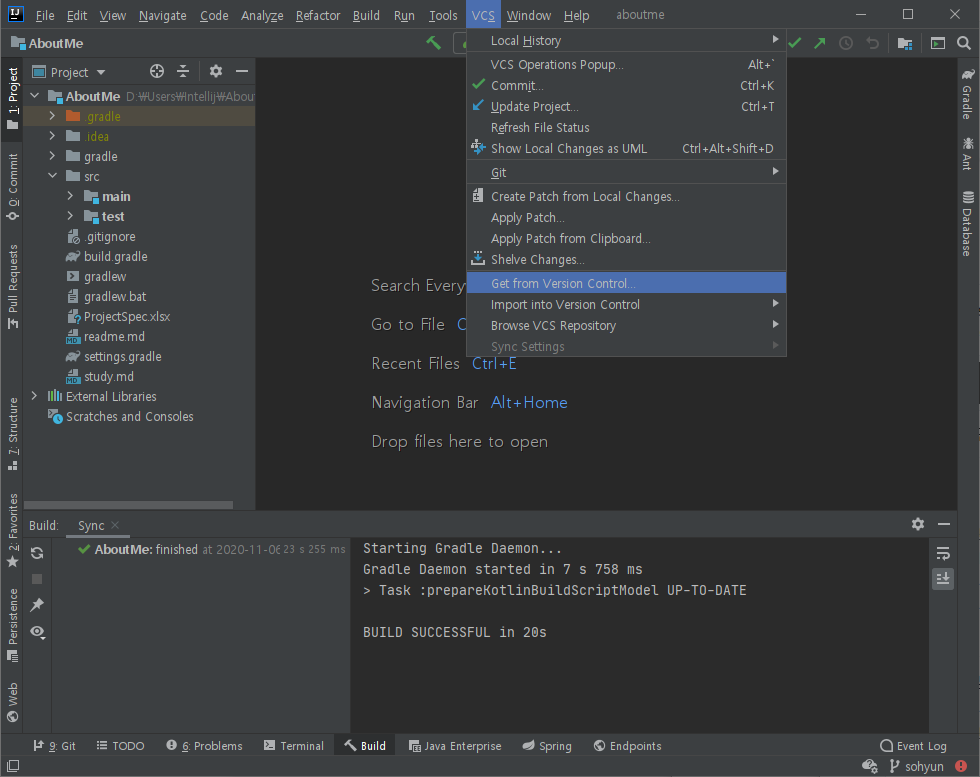
Task: Close the Sync build tab
Action: 115,525
